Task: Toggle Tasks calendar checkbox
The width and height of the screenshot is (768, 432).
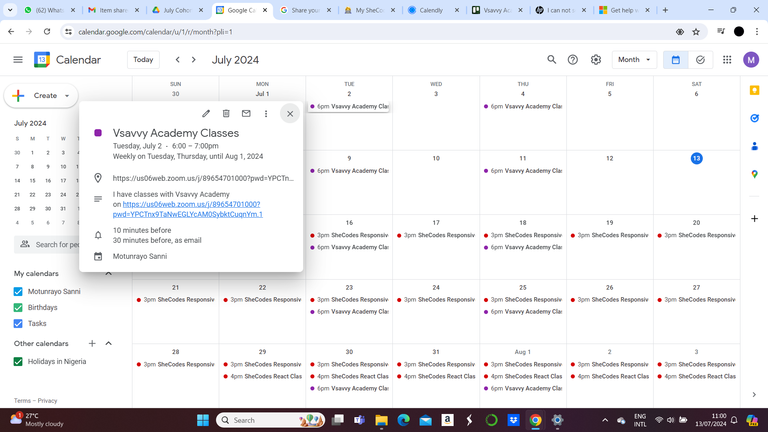Action: (x=18, y=323)
